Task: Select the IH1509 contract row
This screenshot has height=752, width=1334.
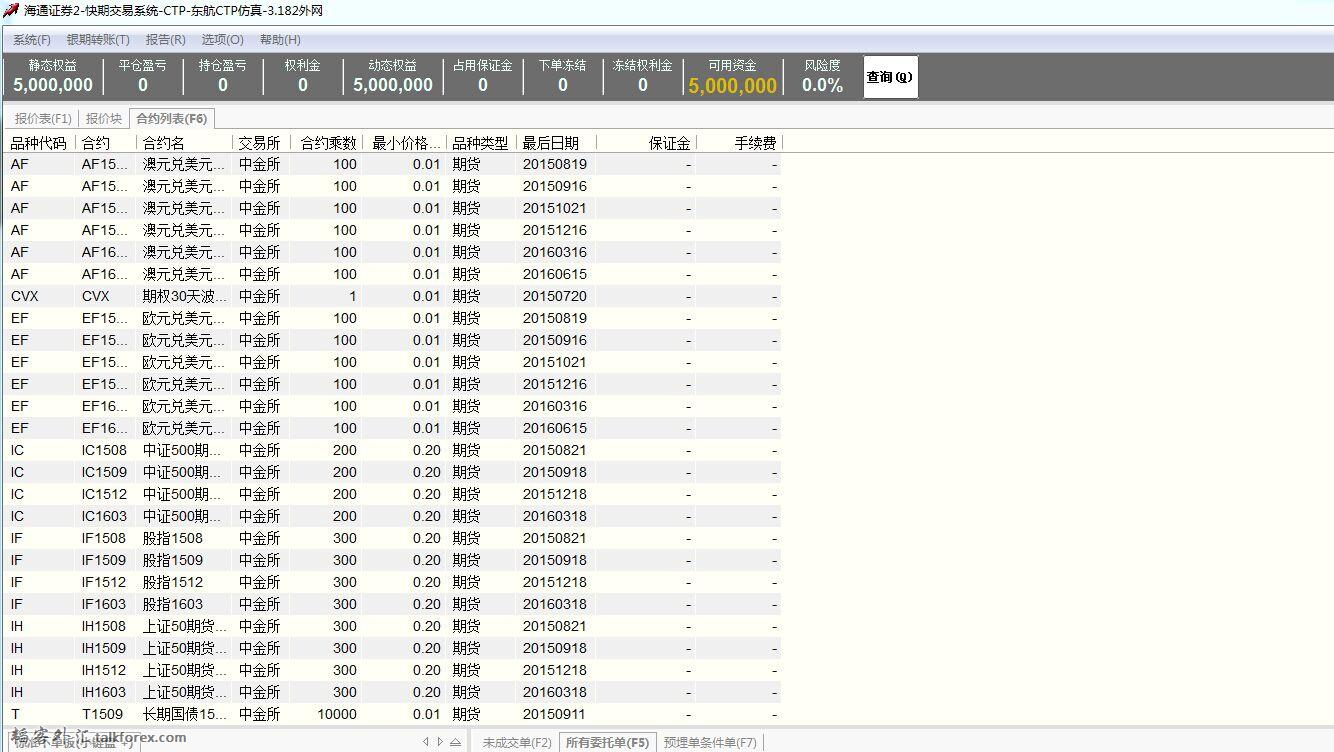Action: [392, 648]
